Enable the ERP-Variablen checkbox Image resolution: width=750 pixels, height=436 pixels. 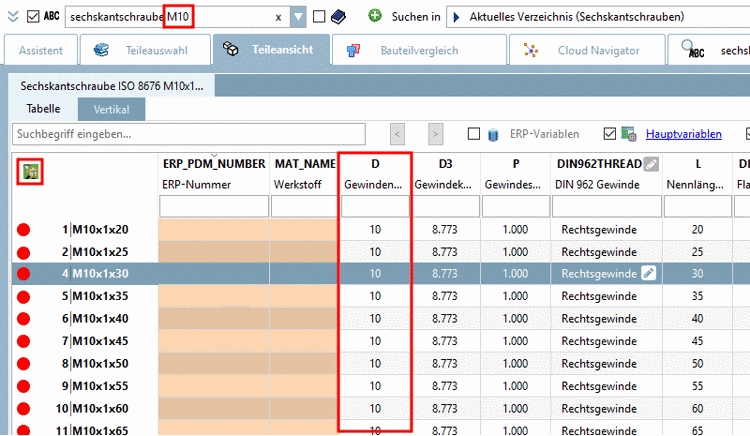pos(474,134)
